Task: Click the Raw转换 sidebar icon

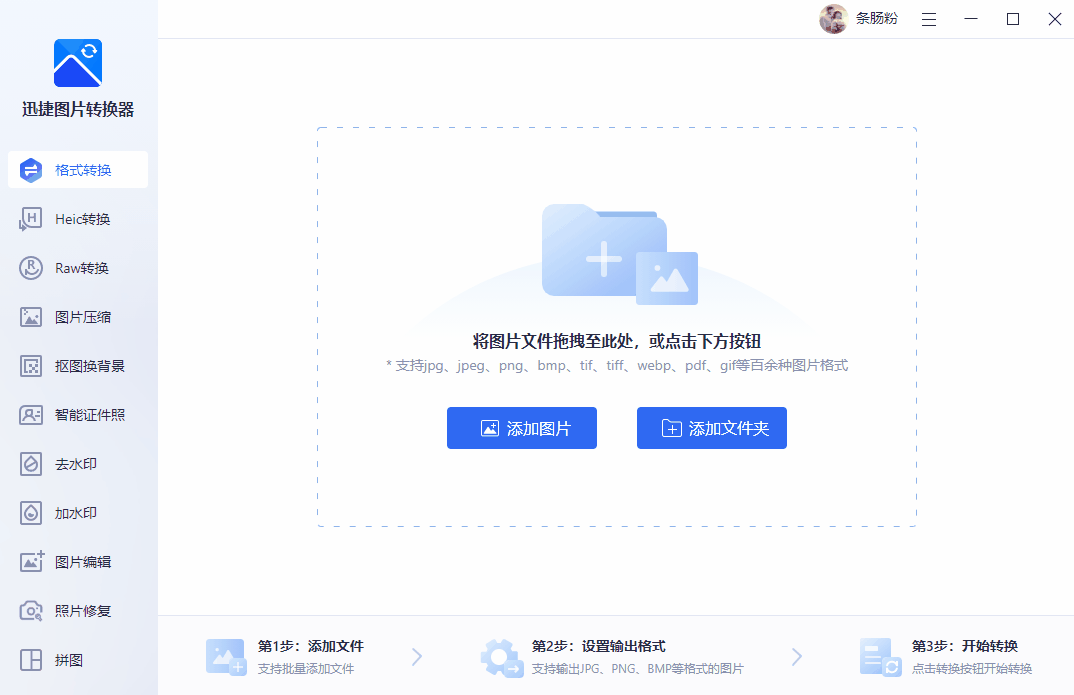Action: point(31,268)
